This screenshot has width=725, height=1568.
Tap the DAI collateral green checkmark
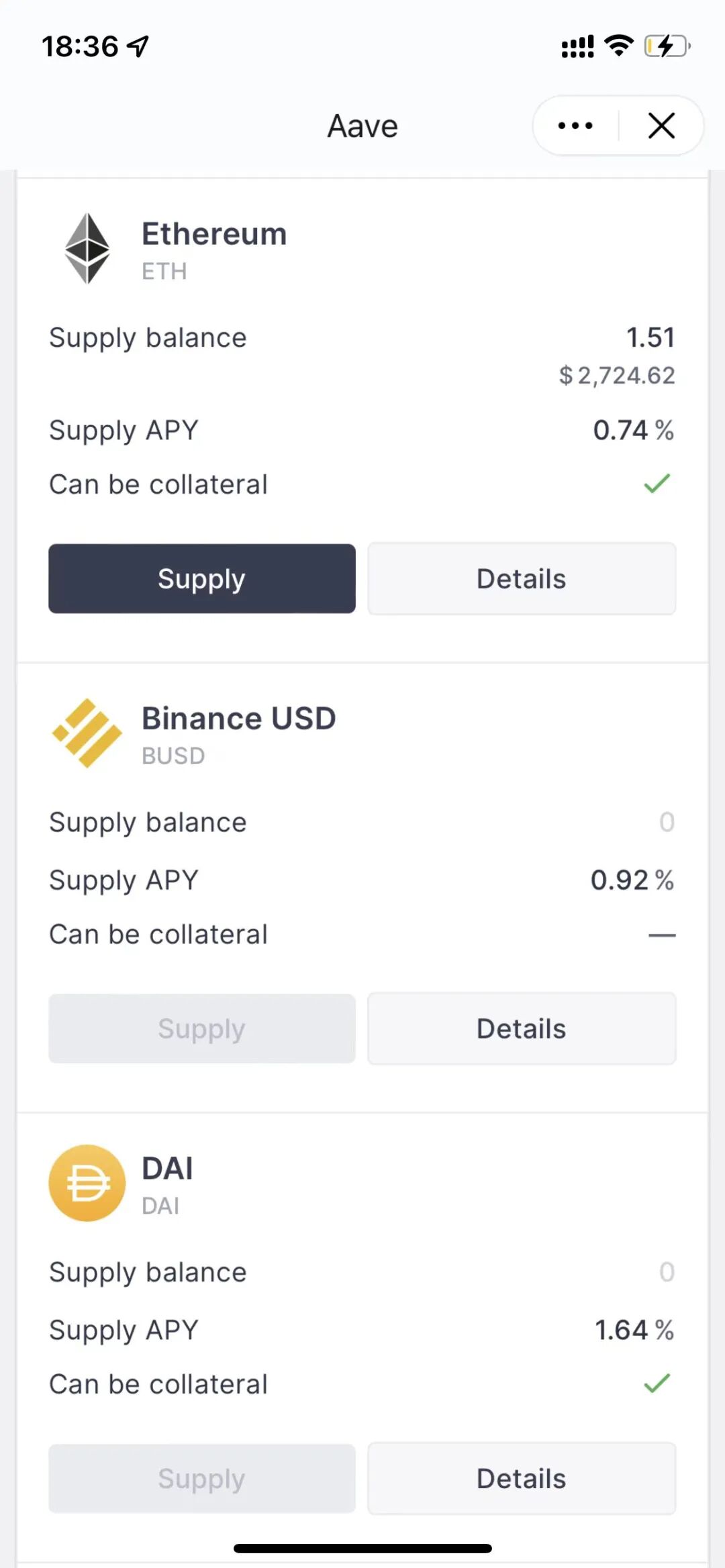(657, 1383)
